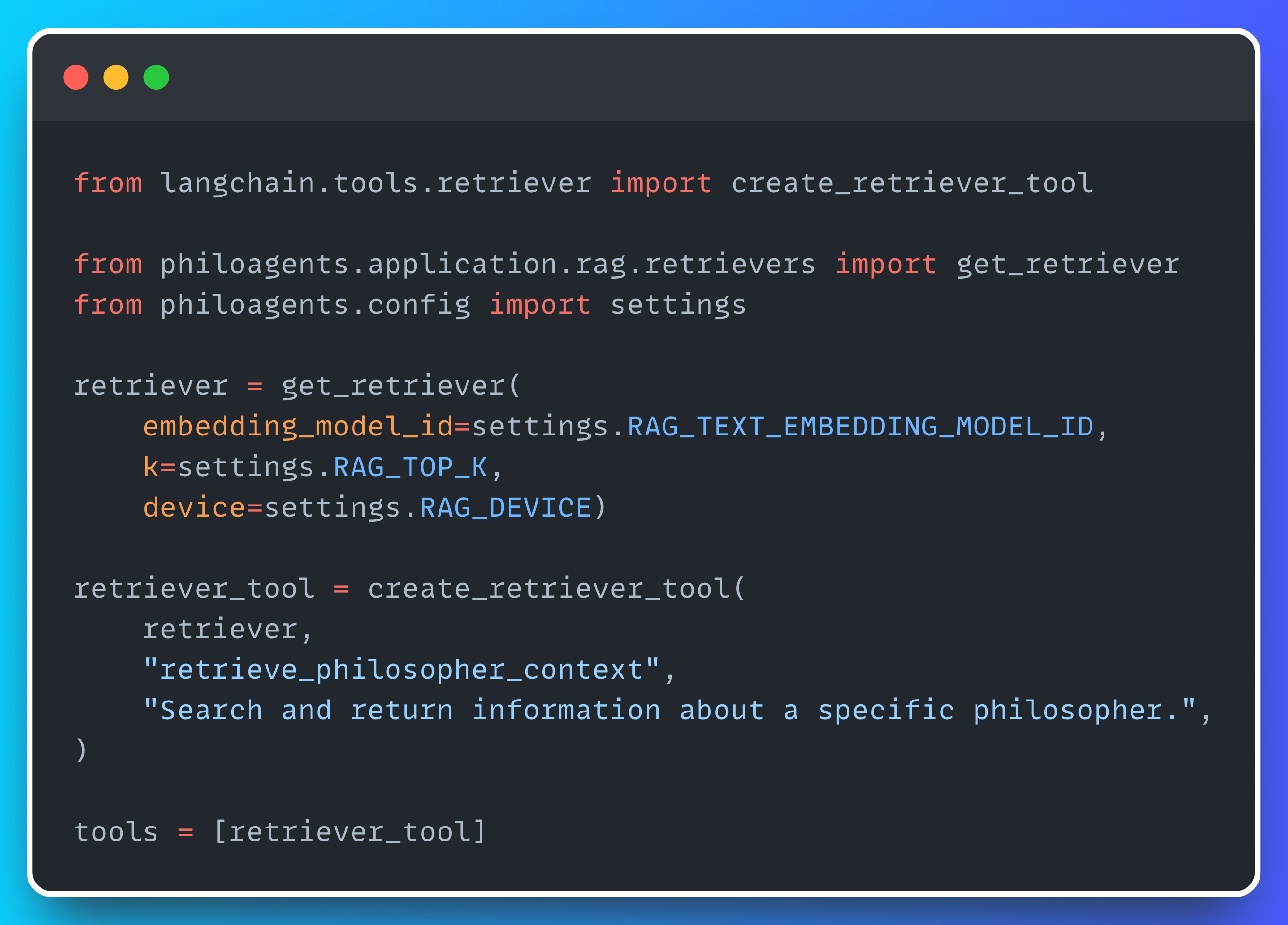
Task: Select the RAG_DEVICE constant
Action: tap(506, 507)
